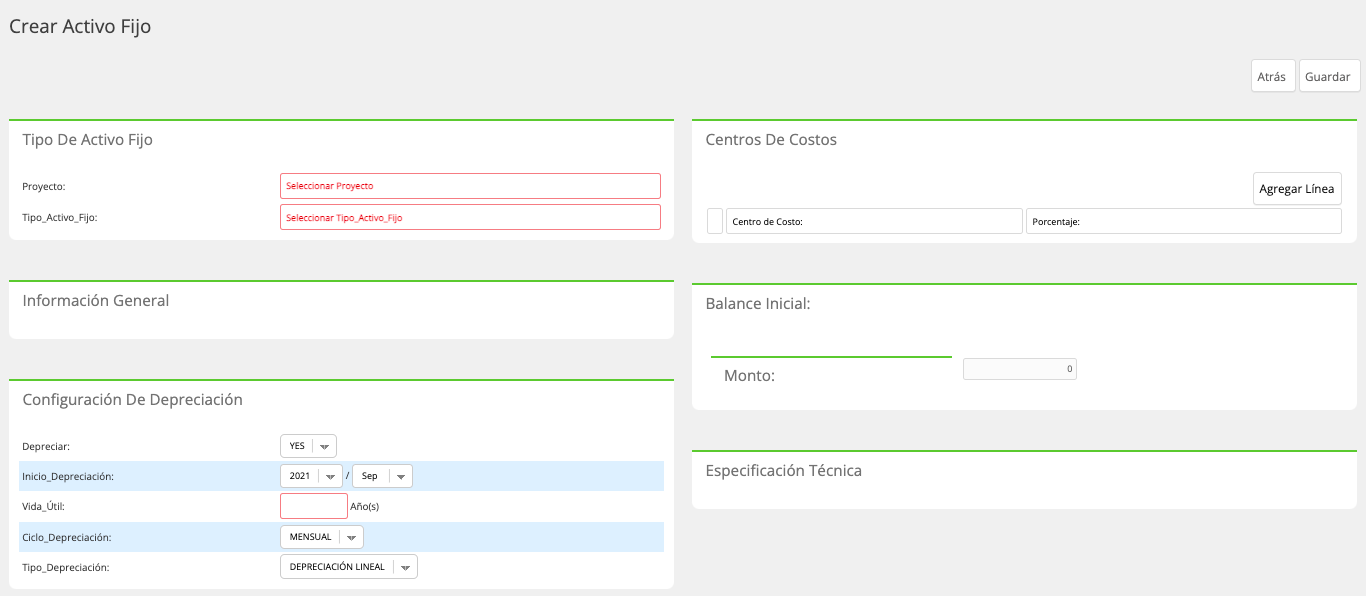Save the asset with Guardar
Screen dimensions: 1366x596
click(1329, 76)
